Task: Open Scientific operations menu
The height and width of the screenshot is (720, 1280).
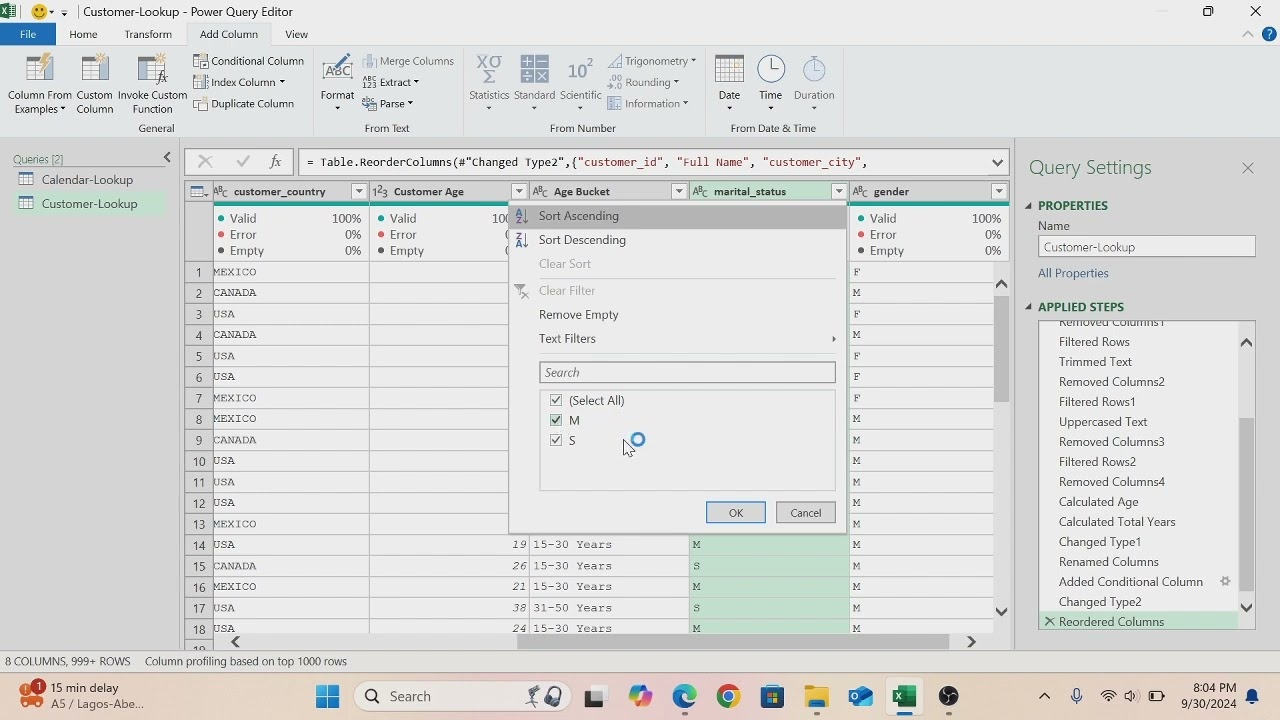Action: coord(580,84)
